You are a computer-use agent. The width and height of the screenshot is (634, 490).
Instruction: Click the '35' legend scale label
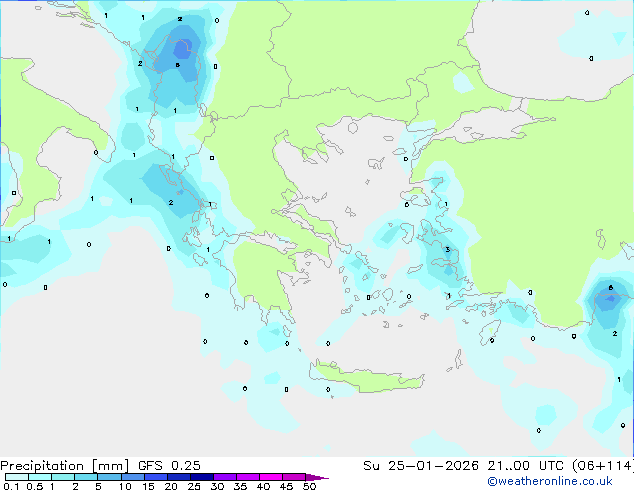click(x=240, y=486)
